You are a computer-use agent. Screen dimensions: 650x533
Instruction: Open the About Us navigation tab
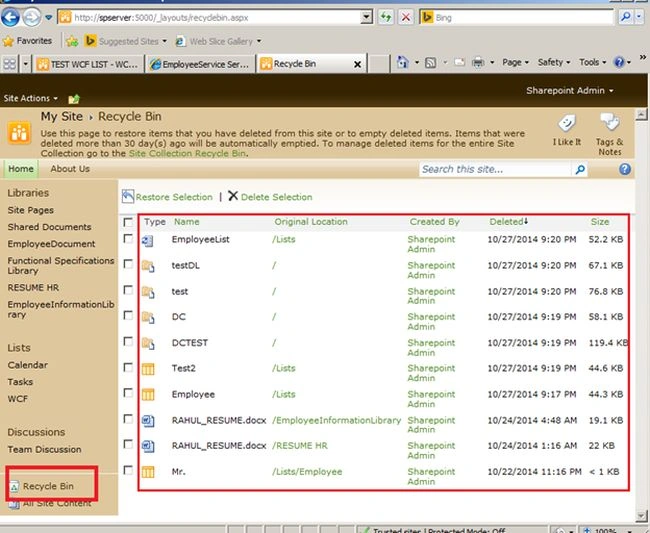point(70,169)
